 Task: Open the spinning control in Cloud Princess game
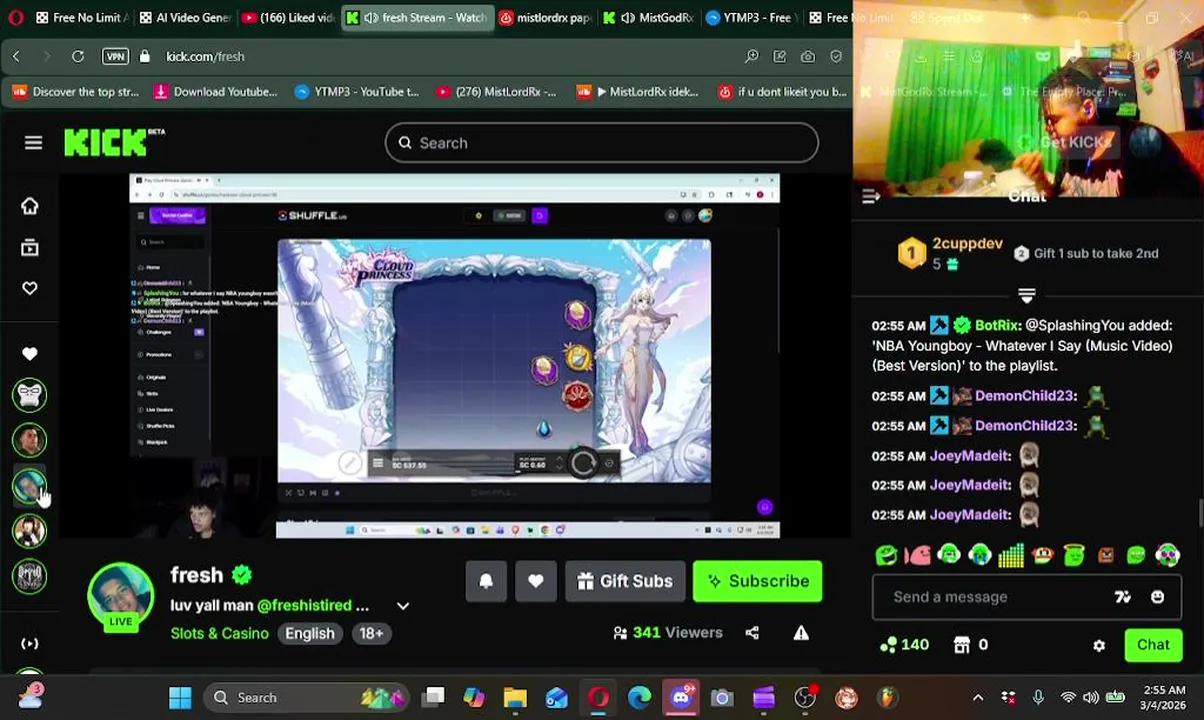[x=583, y=463]
